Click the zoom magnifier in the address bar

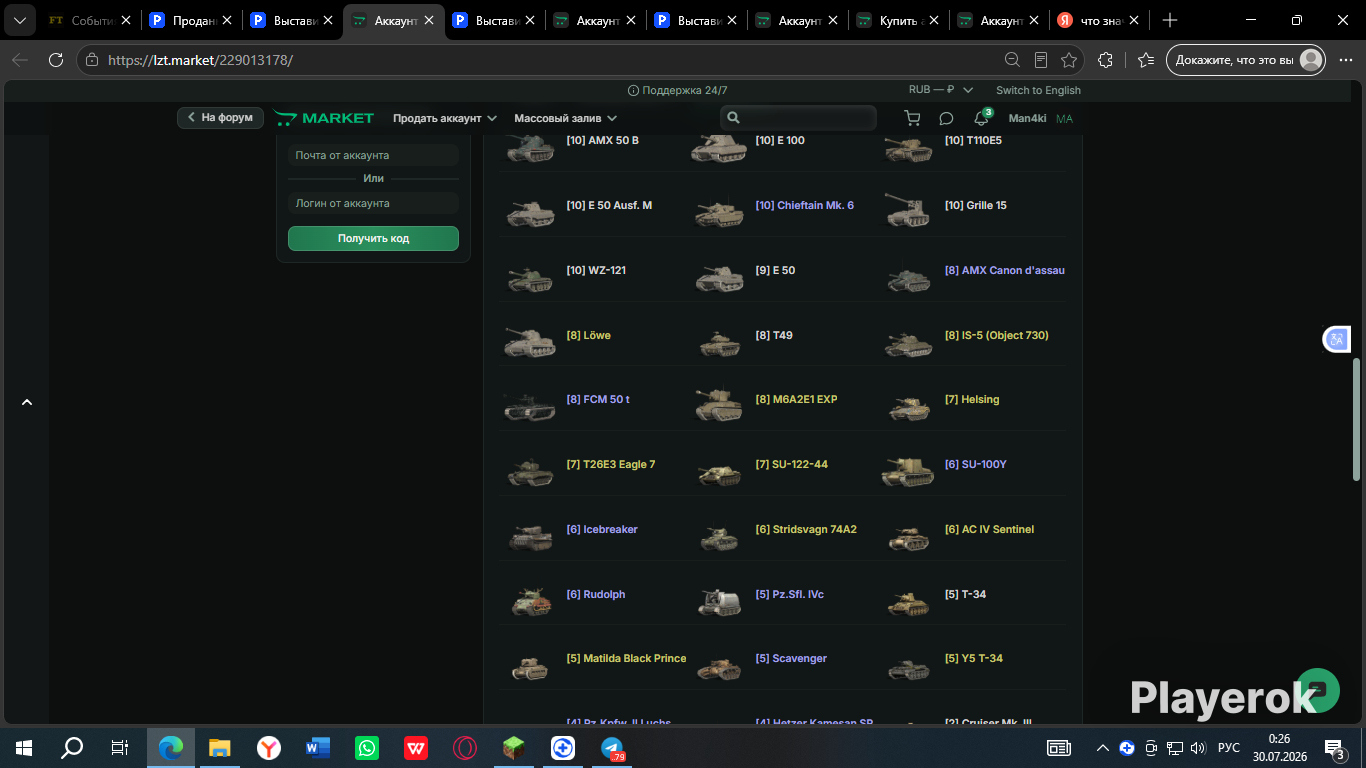tap(1013, 60)
